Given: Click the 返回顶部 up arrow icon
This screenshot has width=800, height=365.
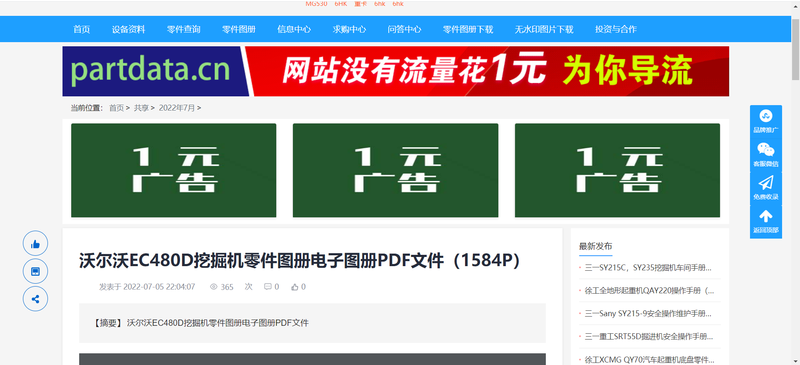Looking at the screenshot, I should pos(765,222).
